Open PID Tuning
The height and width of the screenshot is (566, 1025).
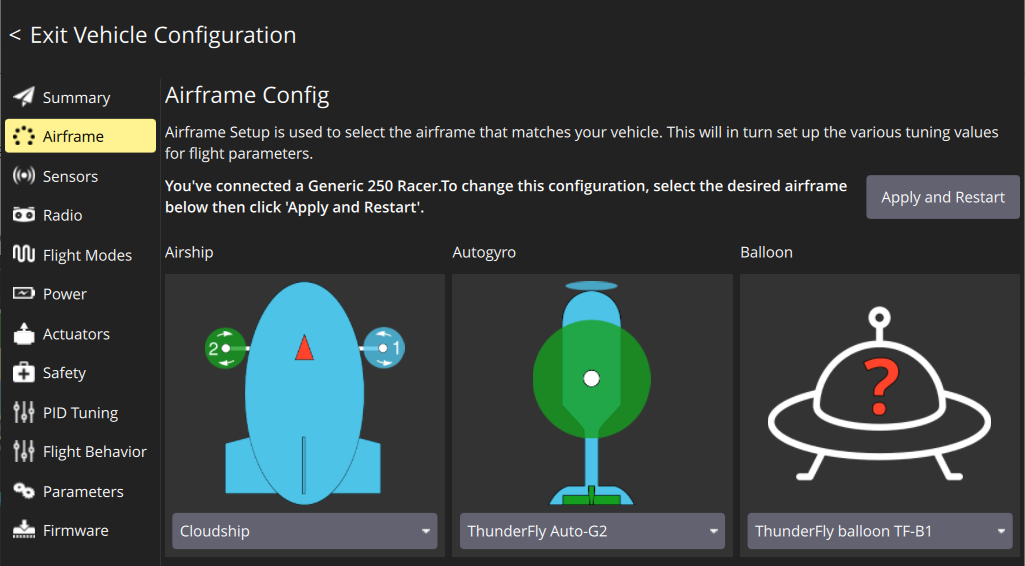[x=80, y=412]
